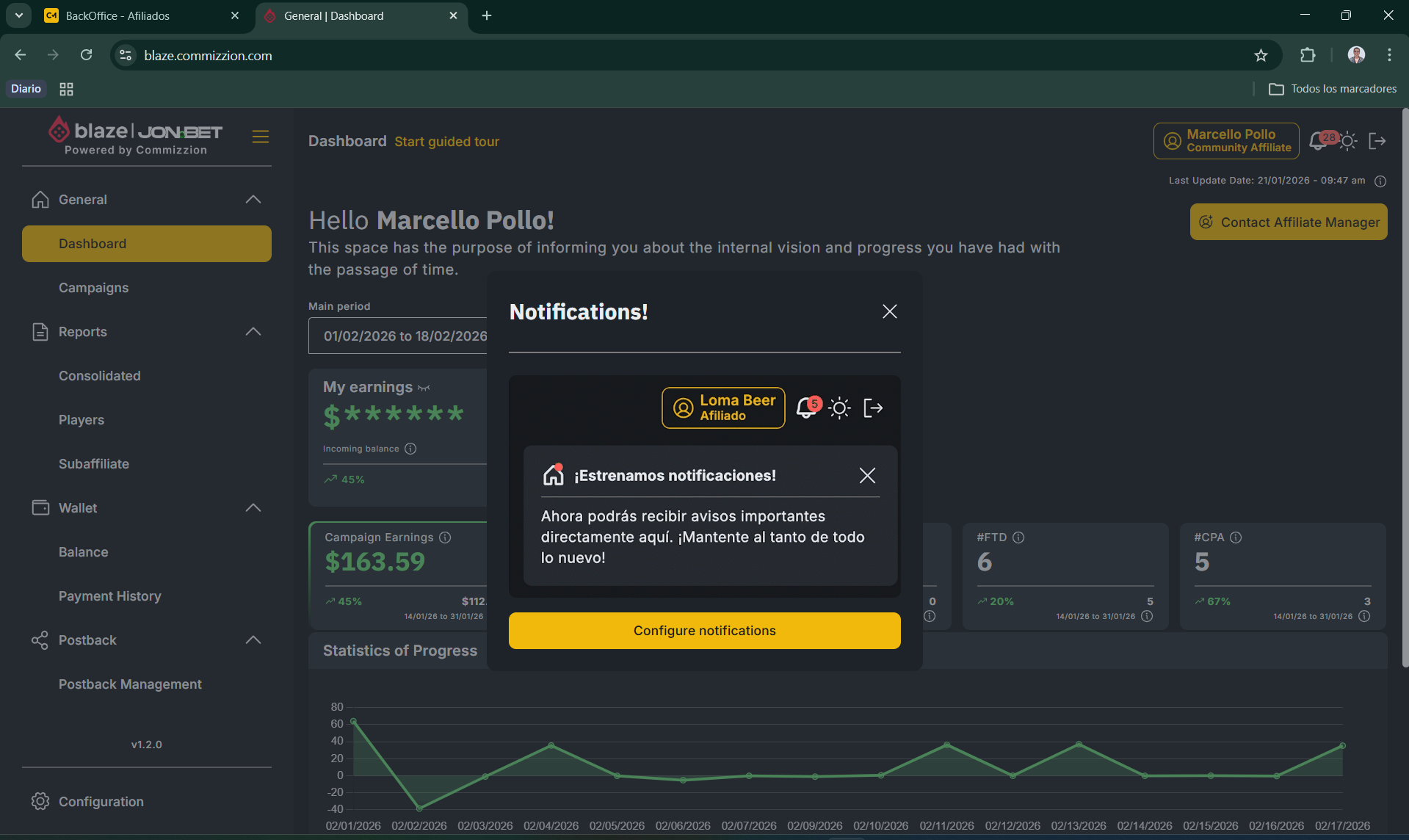Click the General home icon
The width and height of the screenshot is (1409, 840).
[40, 199]
